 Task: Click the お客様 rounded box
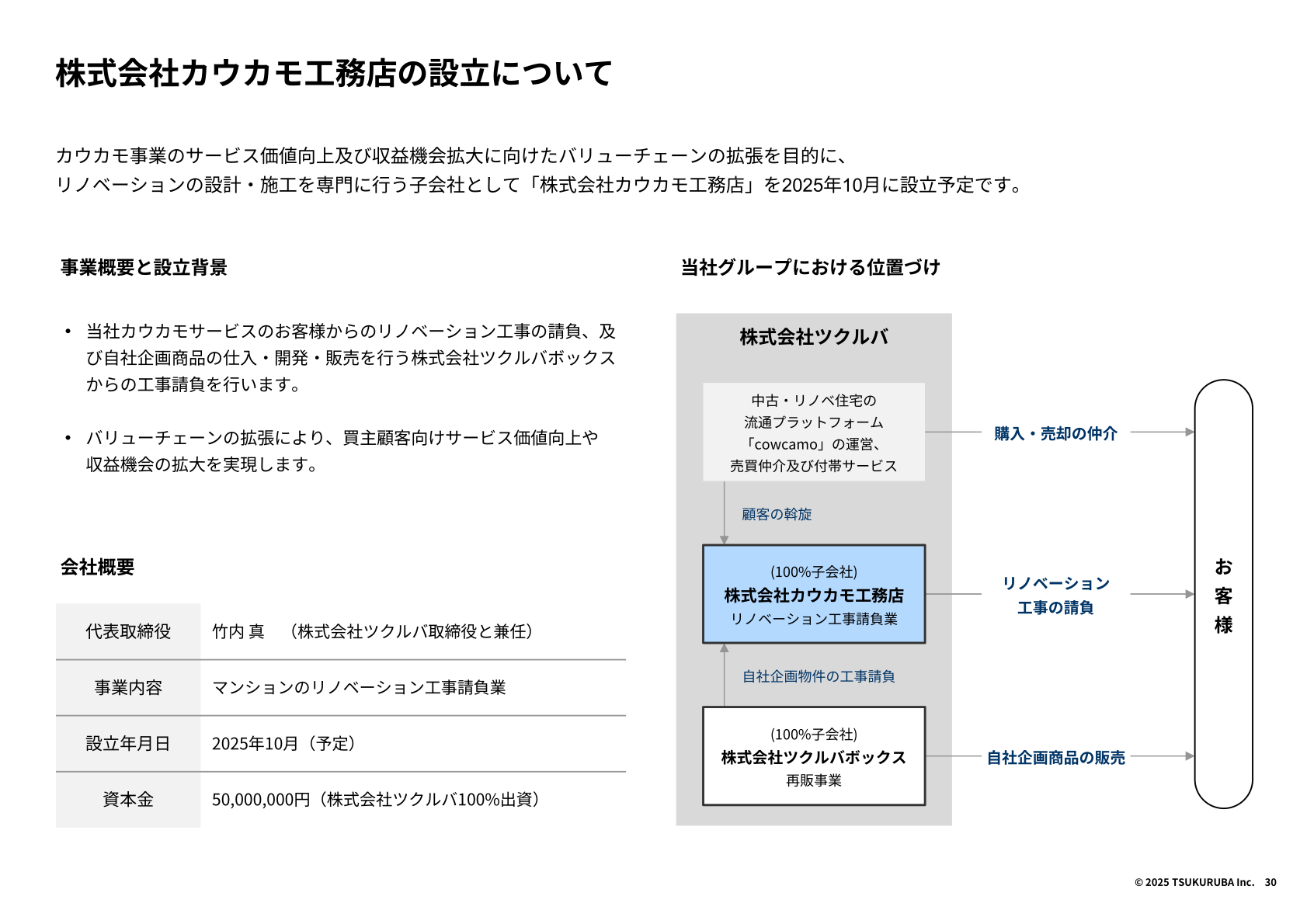pos(1223,595)
